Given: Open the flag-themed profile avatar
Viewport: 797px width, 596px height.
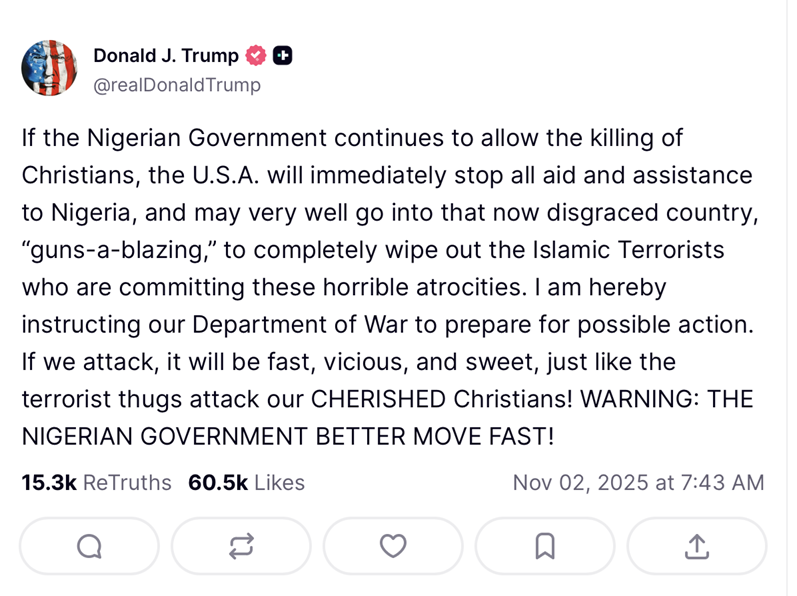Looking at the screenshot, I should (x=49, y=69).
